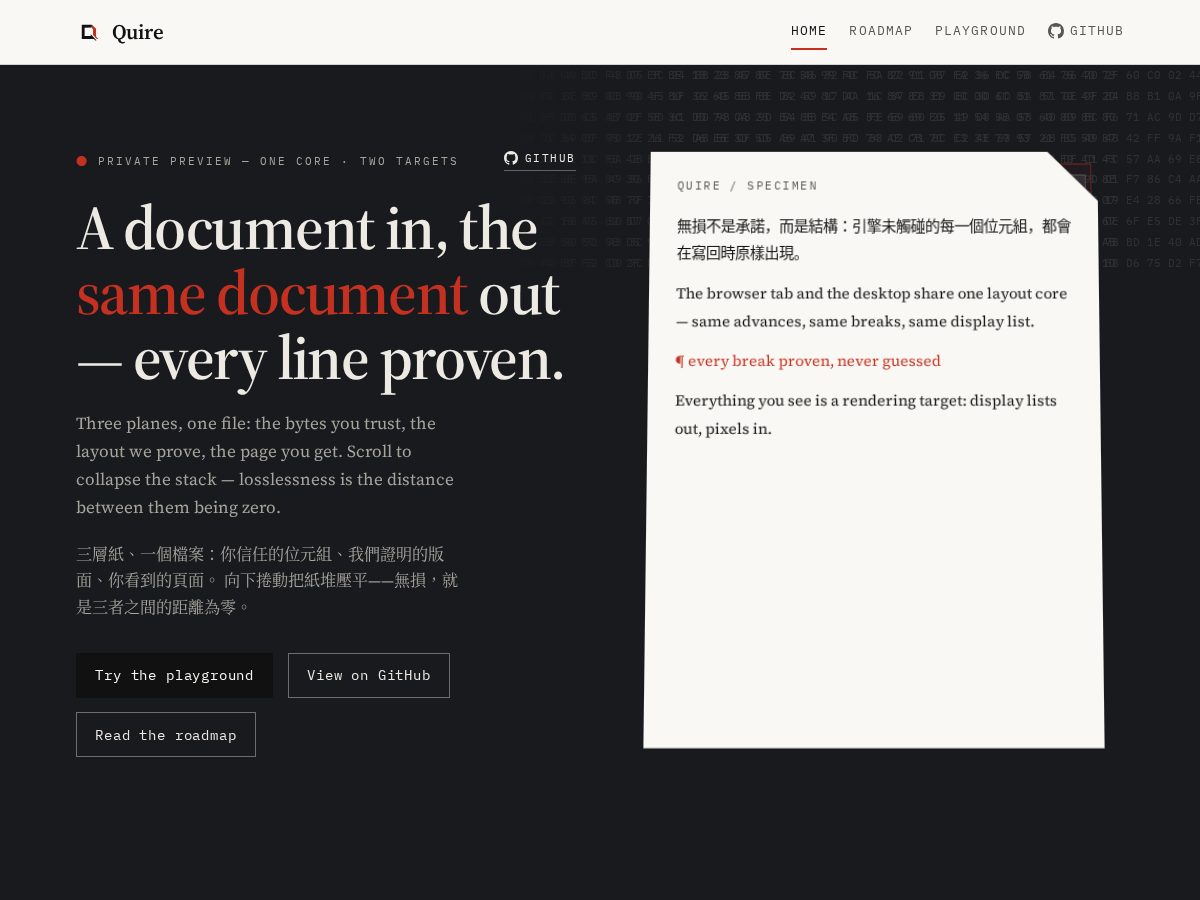
Task: Click the Quire logo icon in header
Action: tap(90, 32)
